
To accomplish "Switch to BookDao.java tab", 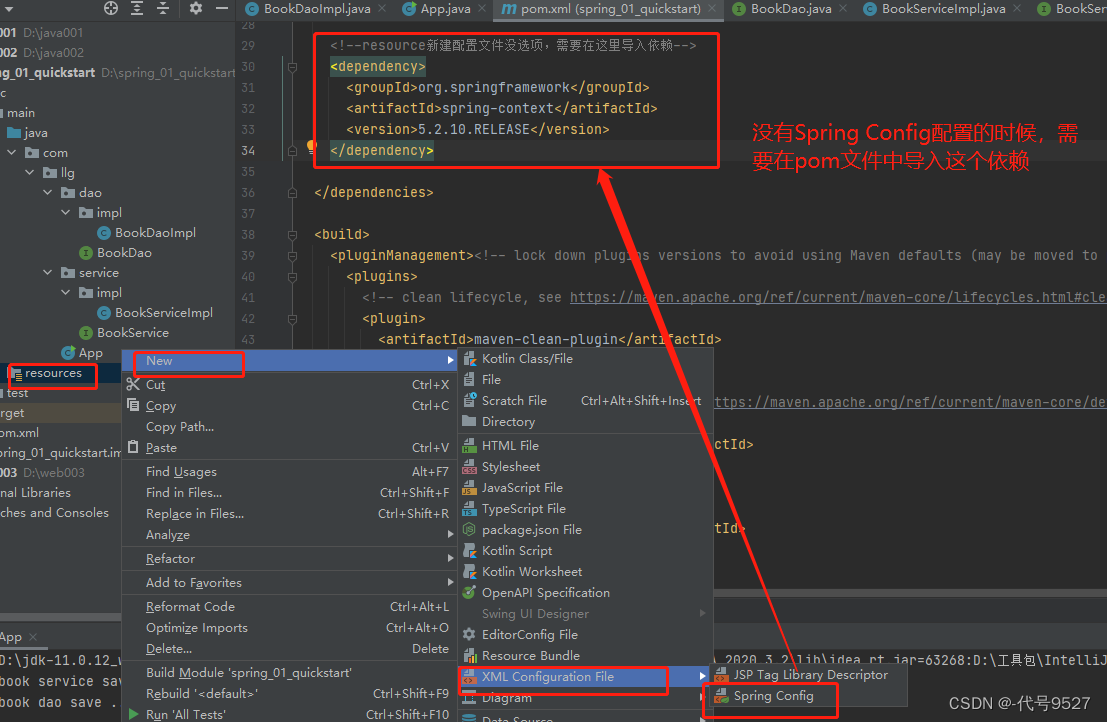I will 791,9.
